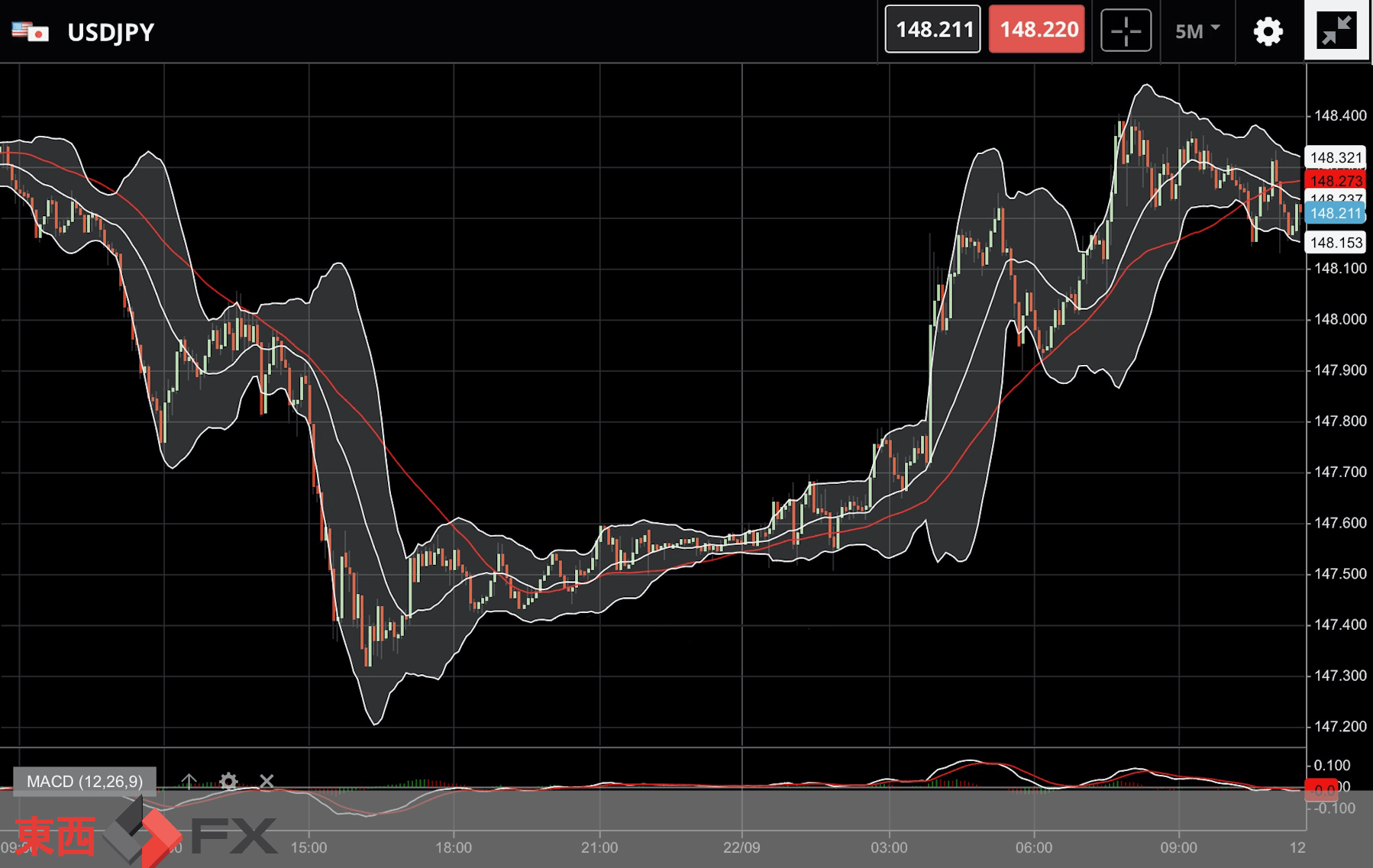Click the MACD (12,26,9) indicator label

[x=85, y=782]
